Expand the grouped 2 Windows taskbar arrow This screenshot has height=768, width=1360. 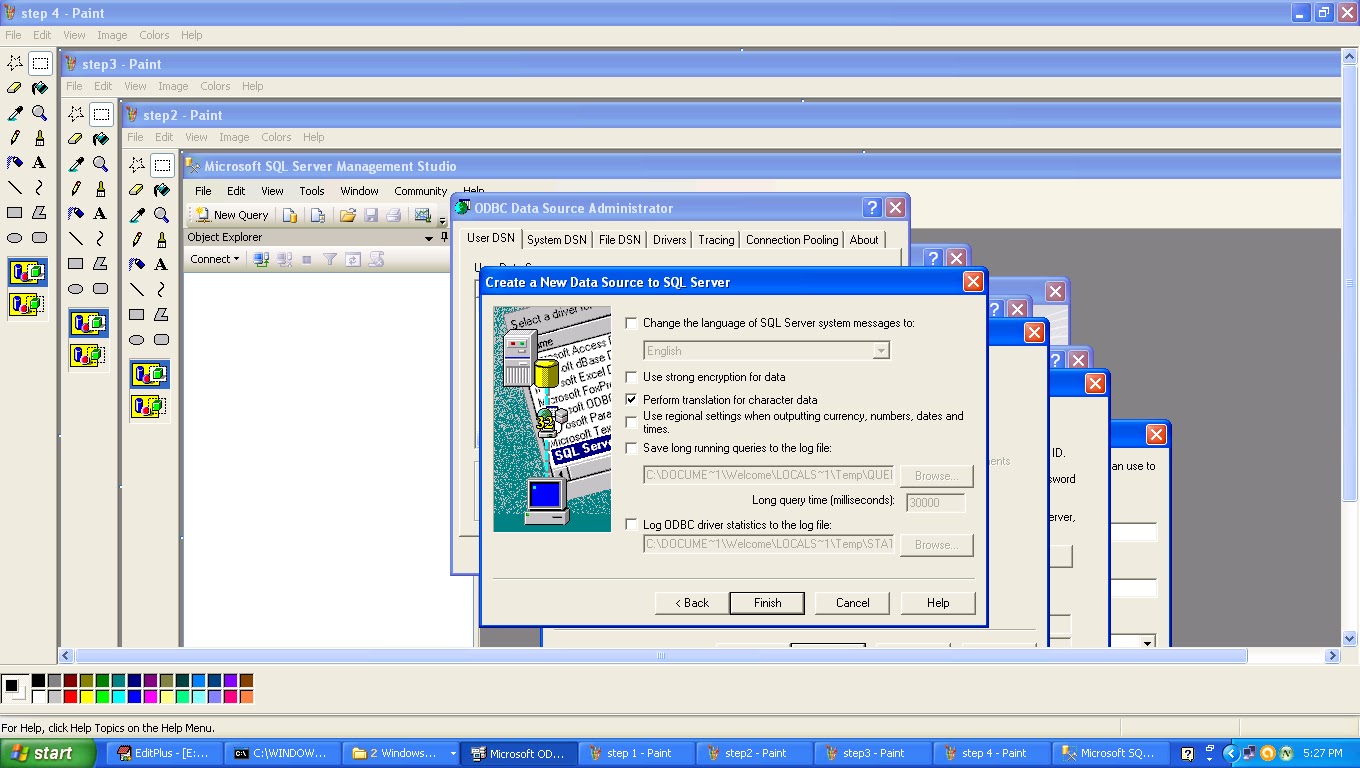(453, 753)
